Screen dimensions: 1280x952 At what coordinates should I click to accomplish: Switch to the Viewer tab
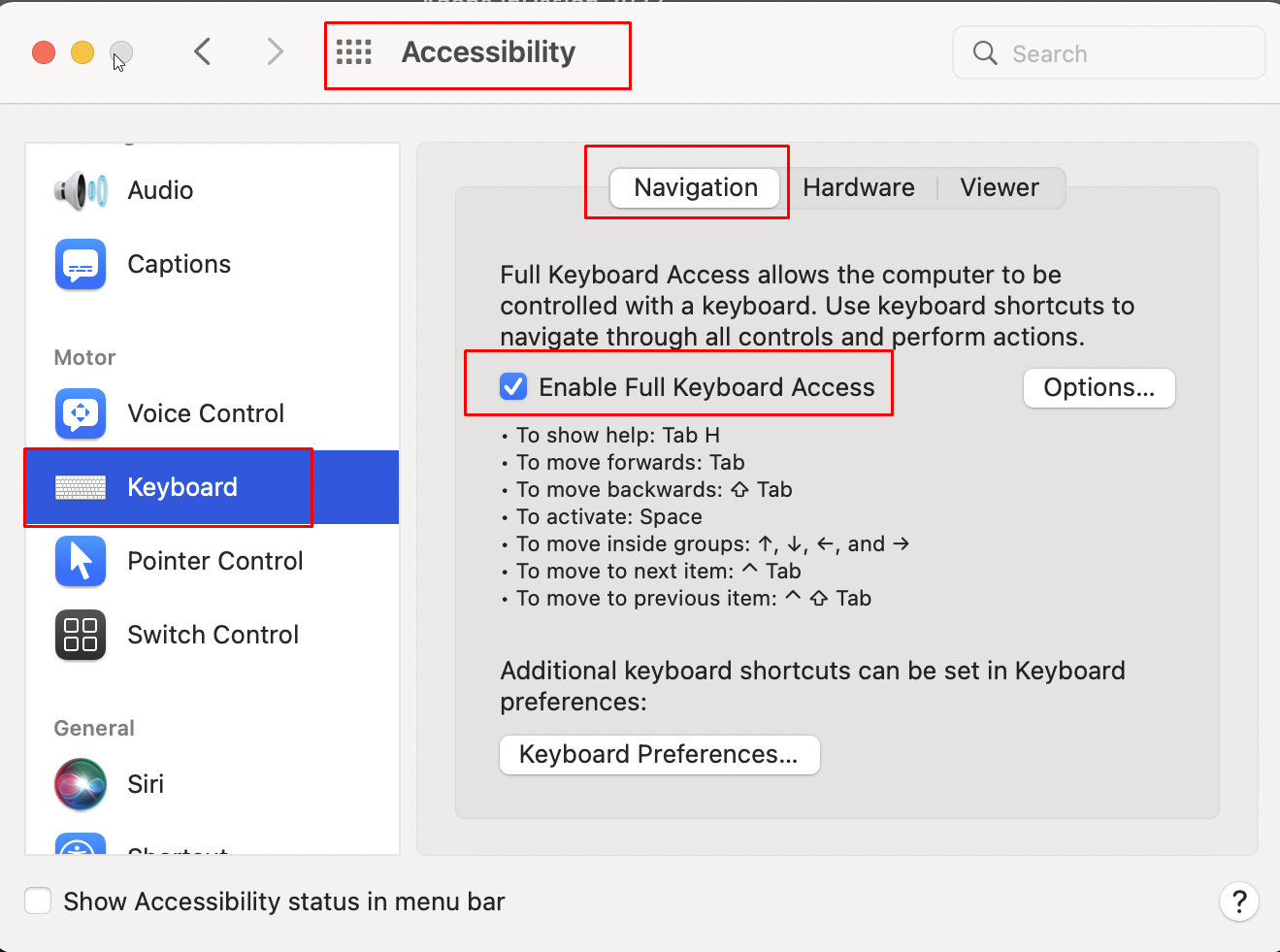click(1000, 187)
